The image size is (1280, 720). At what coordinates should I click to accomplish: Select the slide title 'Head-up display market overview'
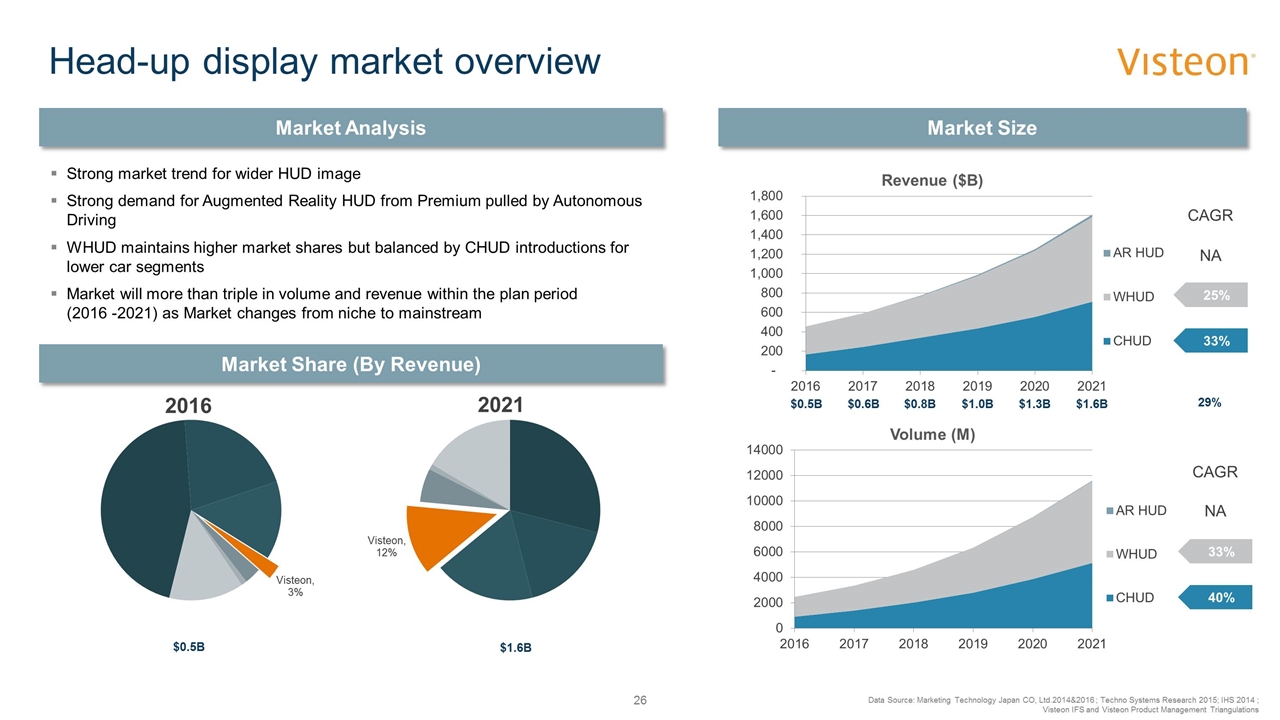coord(325,61)
